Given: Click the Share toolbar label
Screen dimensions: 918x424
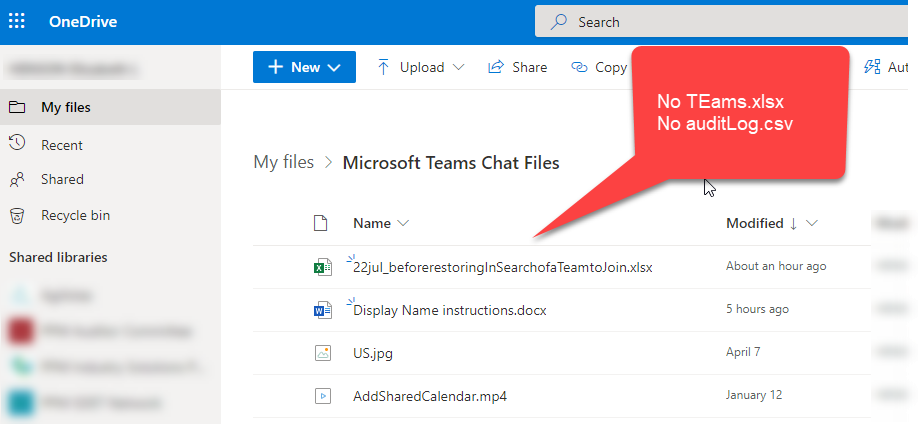Looking at the screenshot, I should pos(530,67).
